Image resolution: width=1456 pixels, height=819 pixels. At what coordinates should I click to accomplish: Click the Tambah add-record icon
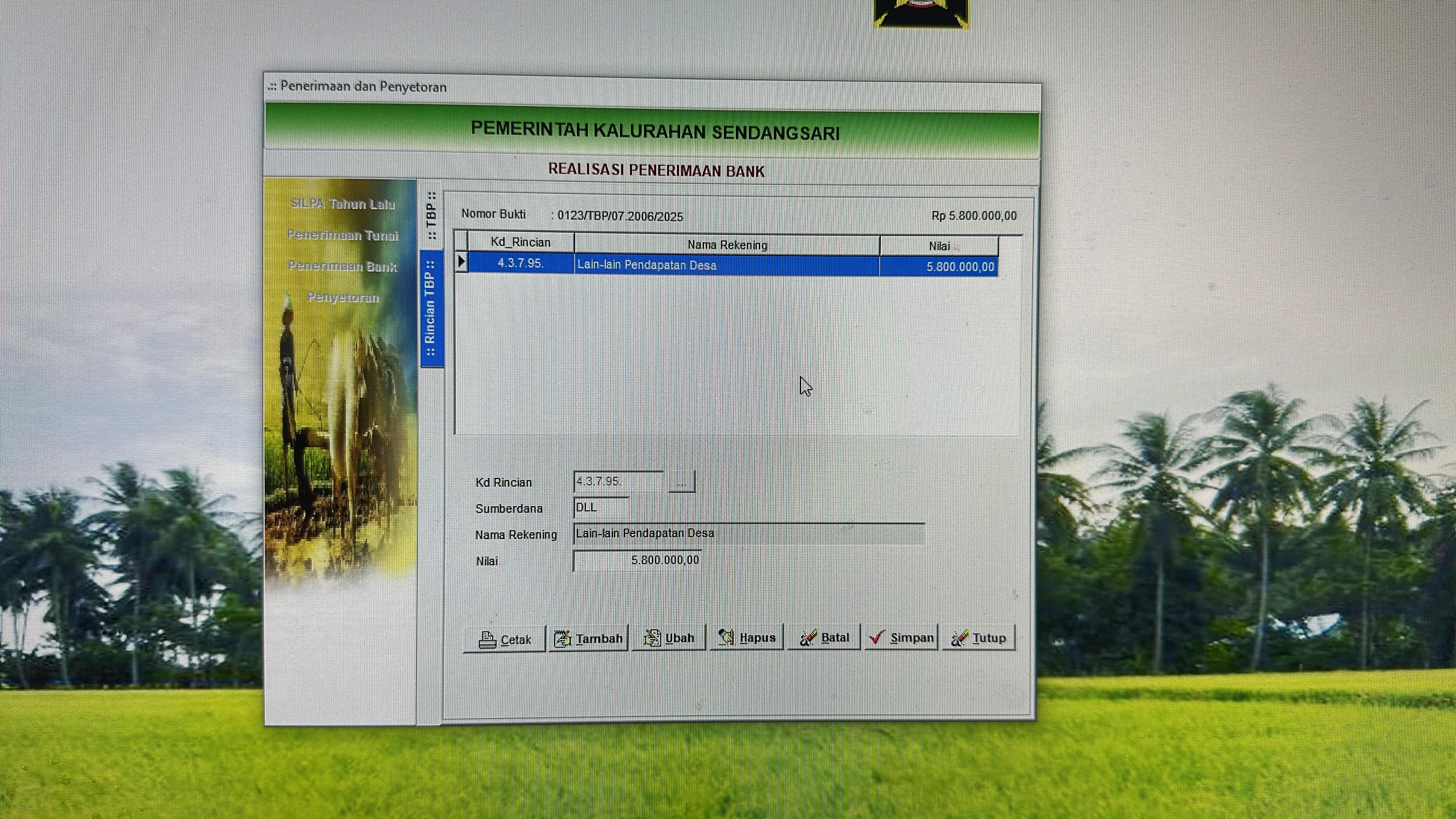pyautogui.click(x=562, y=639)
